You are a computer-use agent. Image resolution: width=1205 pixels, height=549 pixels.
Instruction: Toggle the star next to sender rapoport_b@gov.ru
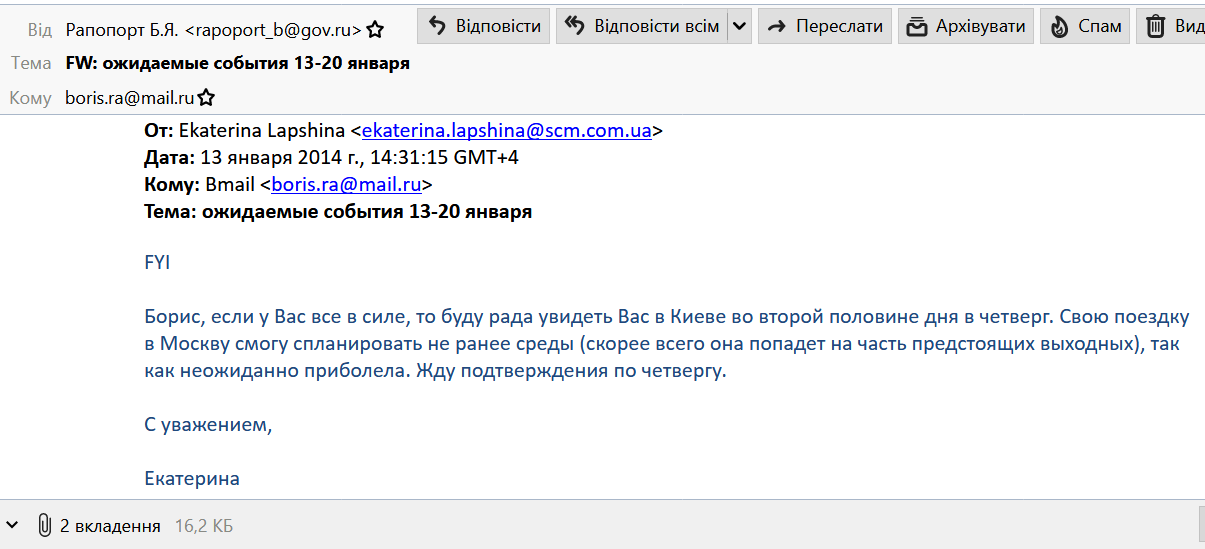point(375,30)
